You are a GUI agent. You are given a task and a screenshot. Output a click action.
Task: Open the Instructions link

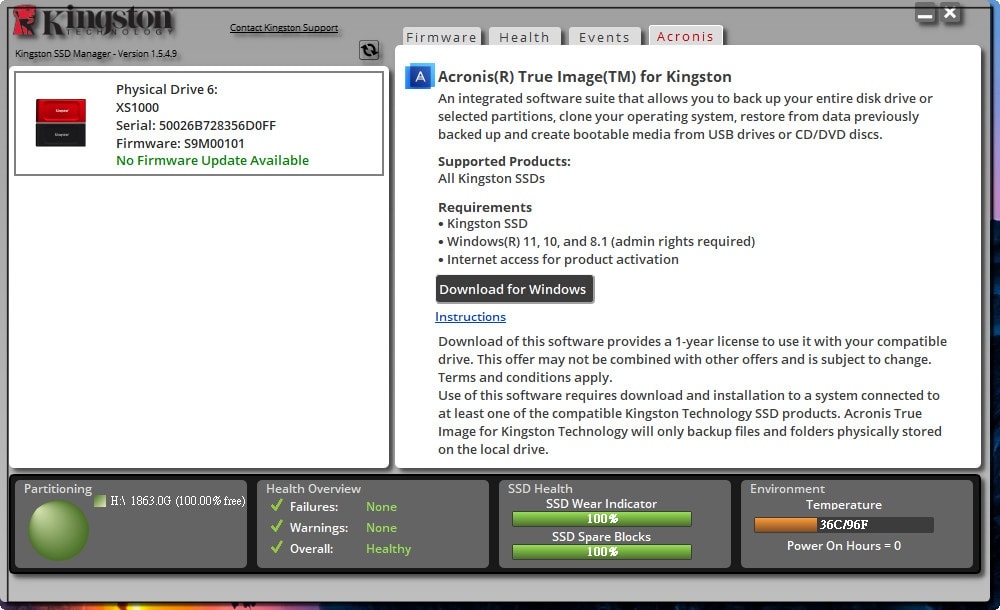470,316
